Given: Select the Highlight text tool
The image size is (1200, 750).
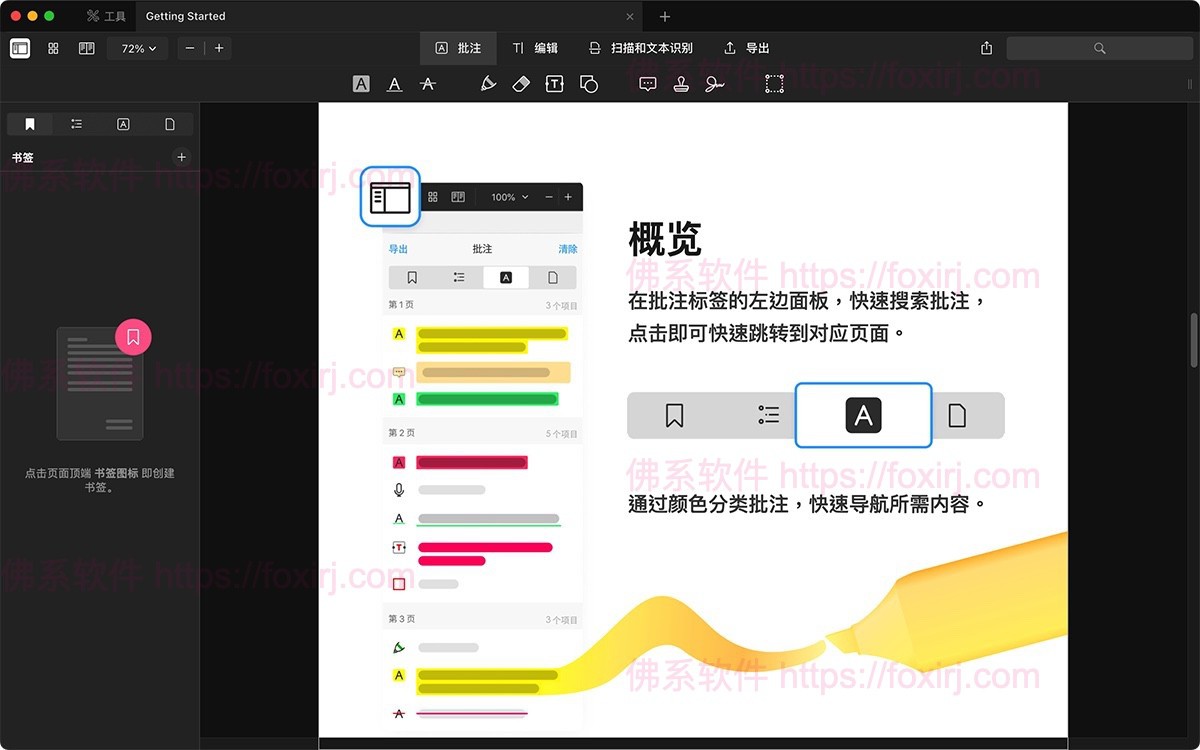Looking at the screenshot, I should coord(361,83).
